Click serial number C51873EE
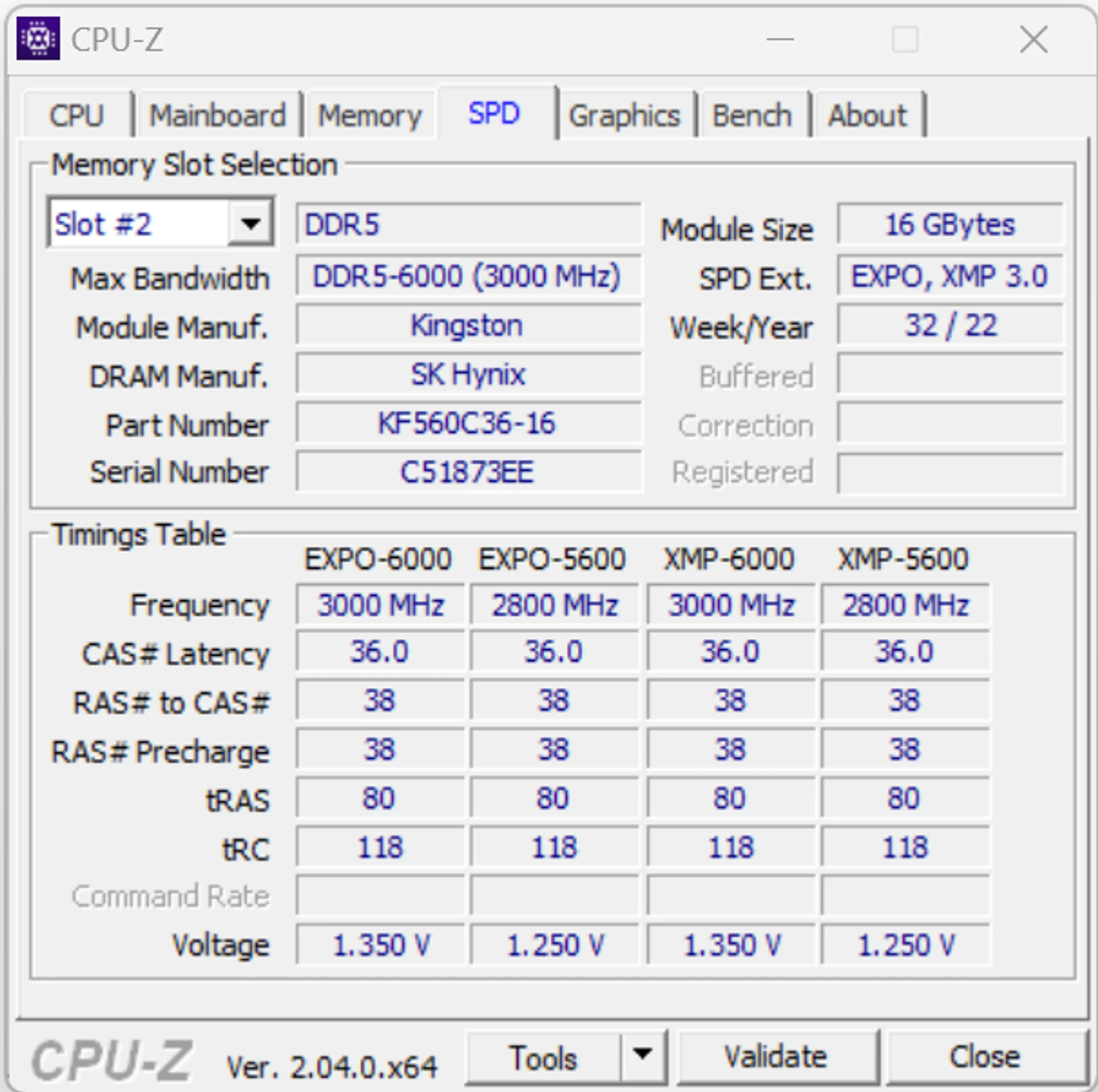The image size is (1098, 1092). point(468,472)
